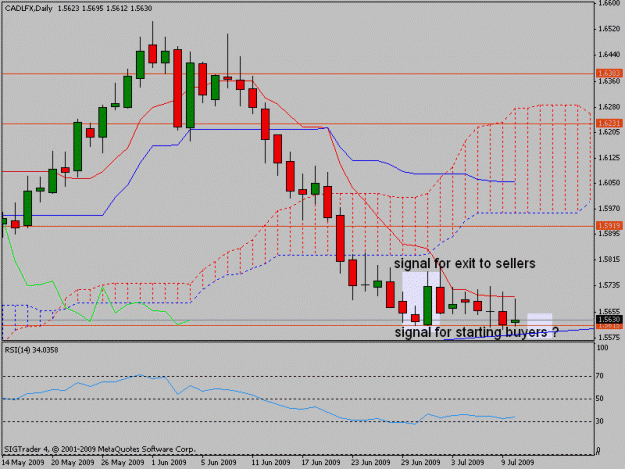Select the tall green candle inside the highlighted box
This screenshot has width=625, height=469.
(427, 306)
